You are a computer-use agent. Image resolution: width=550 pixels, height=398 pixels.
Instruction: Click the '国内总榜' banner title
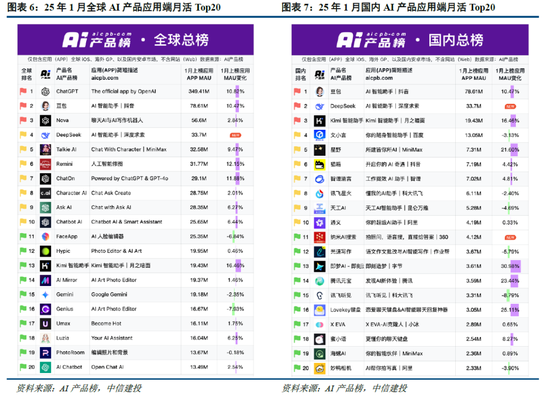[x=456, y=40]
